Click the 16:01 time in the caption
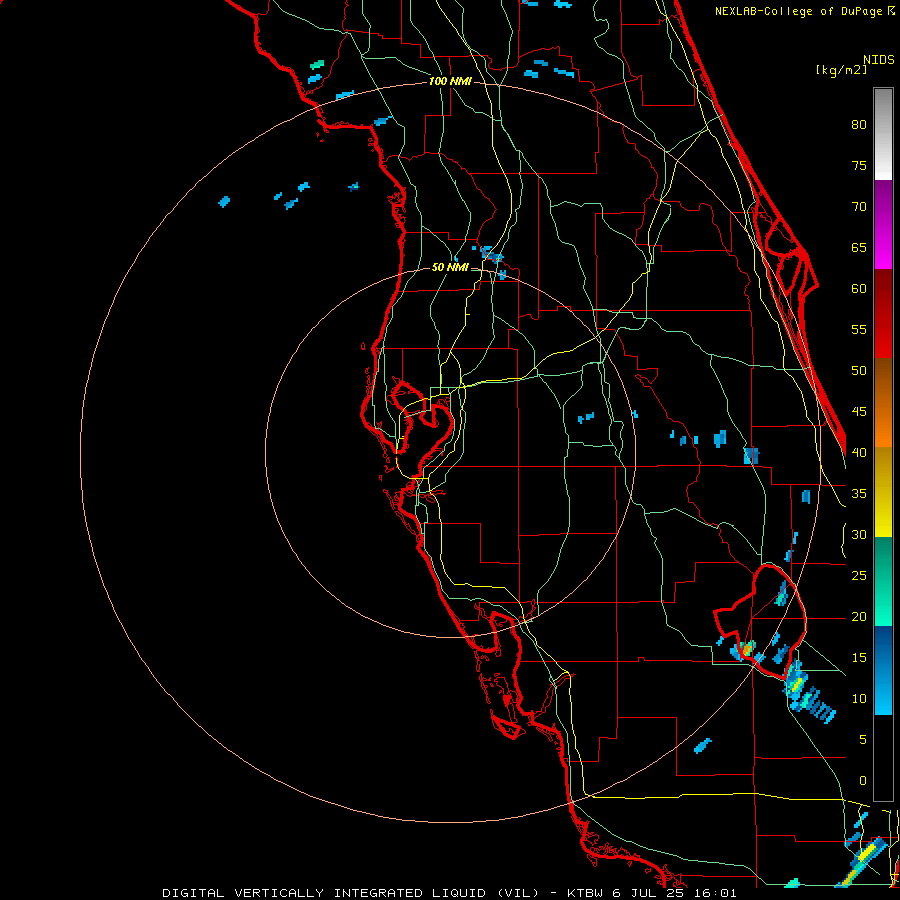900x900 pixels. coord(713,893)
